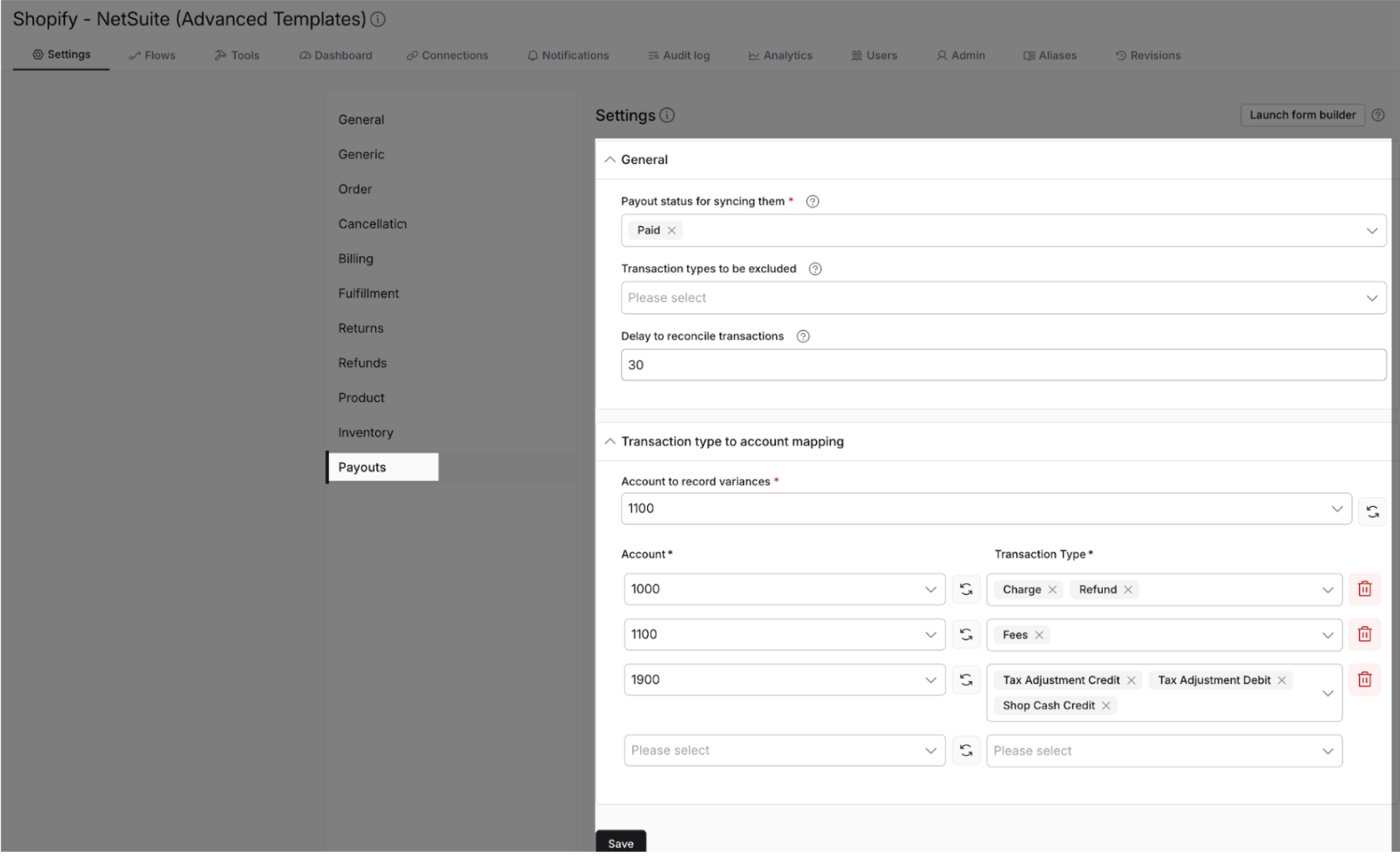Screen dimensions: 1400x856
Task: Select Payouts in the settings sidebar
Action: 382,467
